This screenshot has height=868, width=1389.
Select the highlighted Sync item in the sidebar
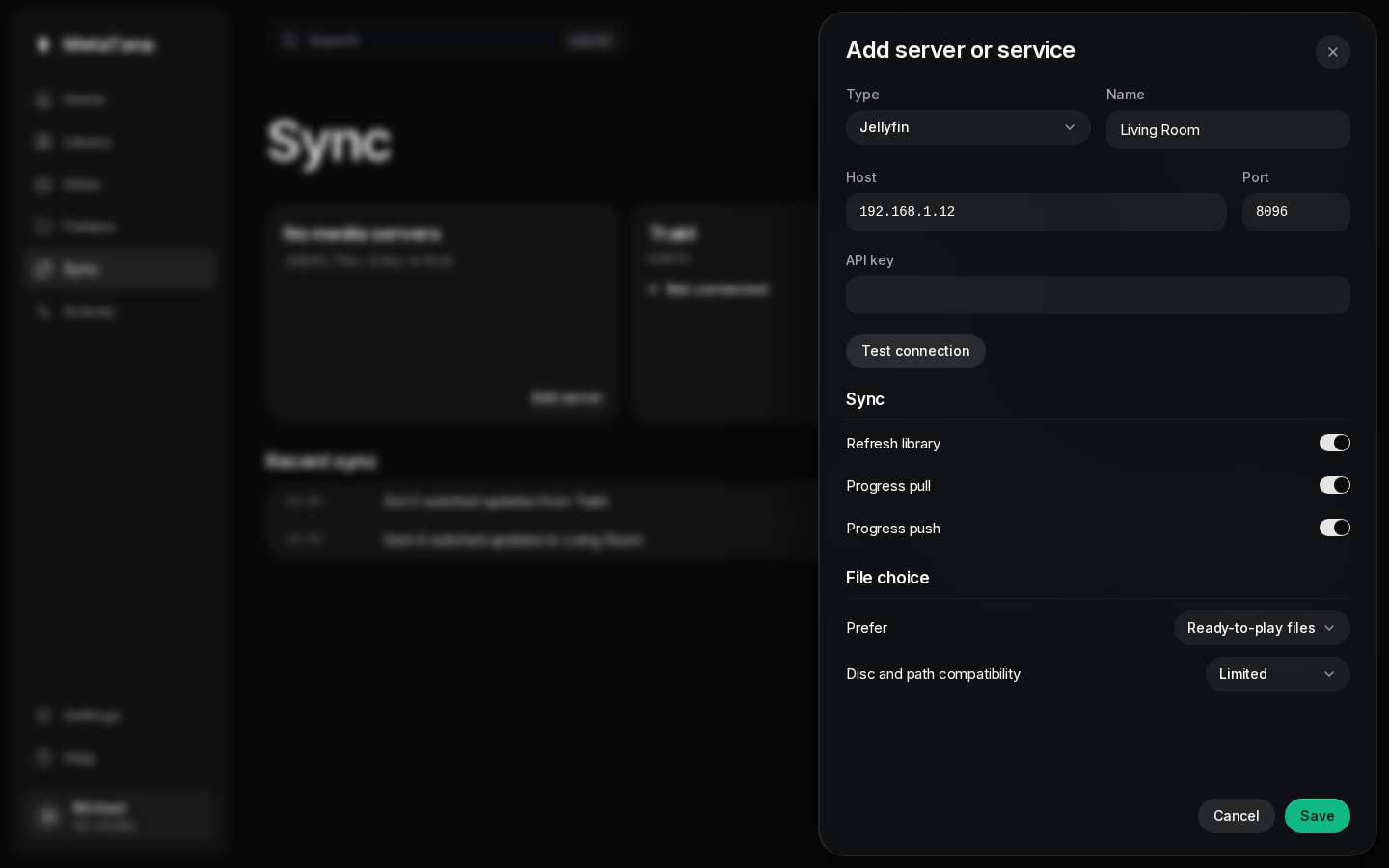[121, 269]
